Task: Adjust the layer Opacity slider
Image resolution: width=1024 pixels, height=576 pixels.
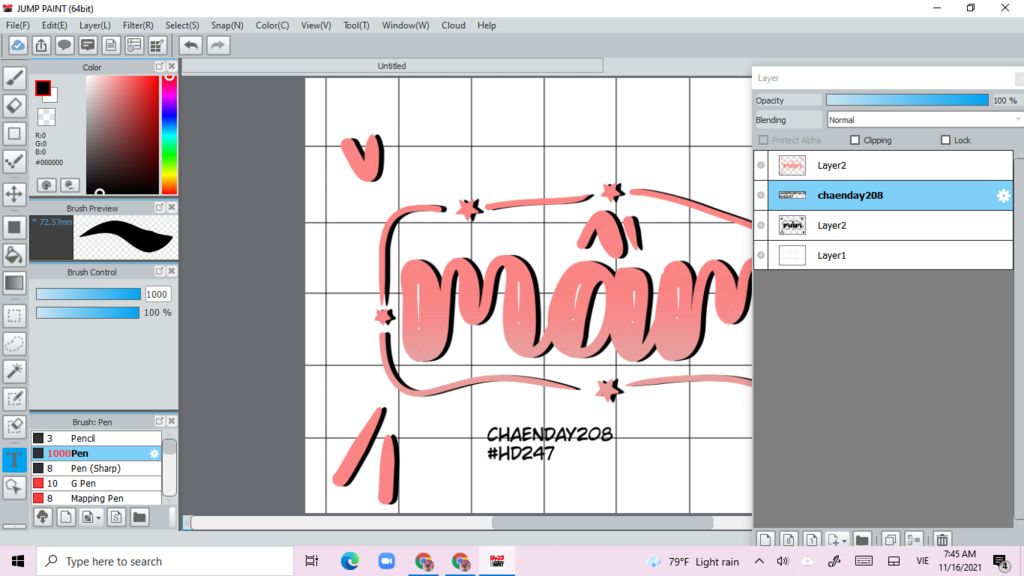Action: point(907,100)
